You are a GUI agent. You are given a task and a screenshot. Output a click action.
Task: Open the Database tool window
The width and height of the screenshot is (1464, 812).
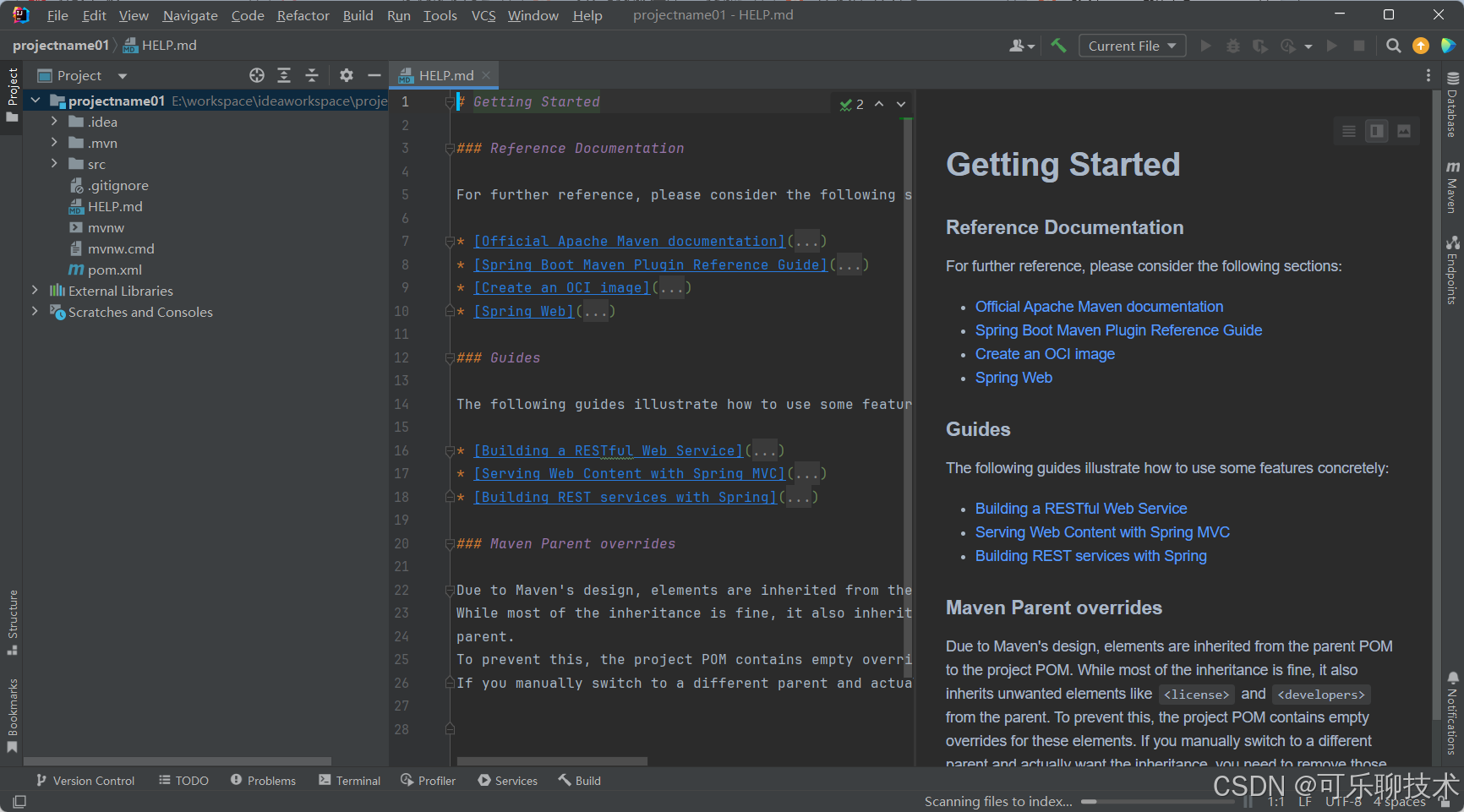point(1452,104)
